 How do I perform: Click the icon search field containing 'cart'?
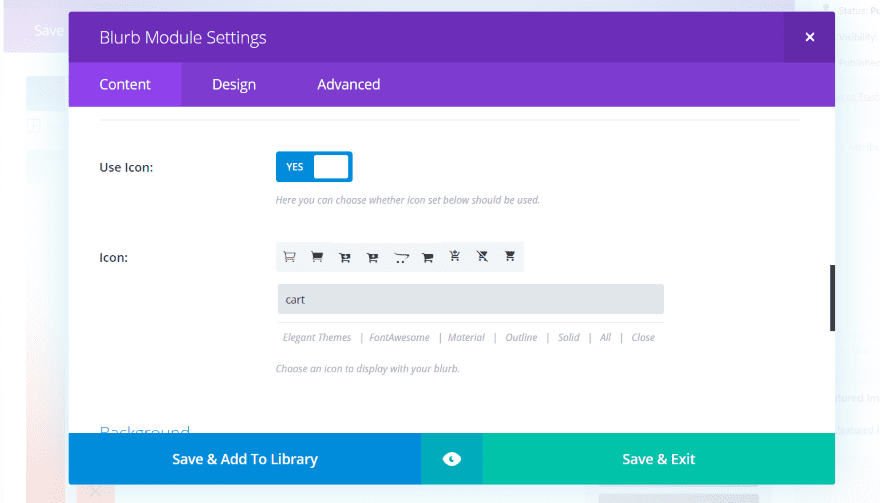[470, 299]
